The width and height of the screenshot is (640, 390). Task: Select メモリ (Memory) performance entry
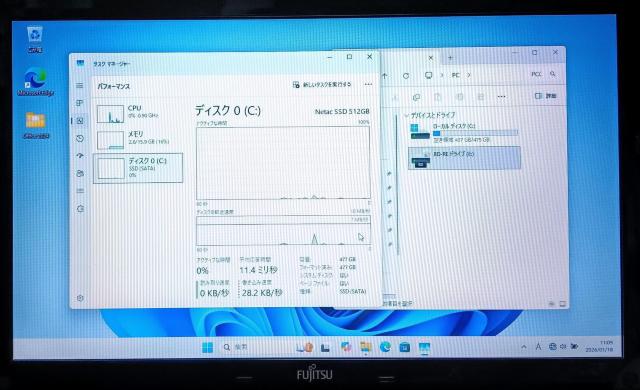(138, 139)
